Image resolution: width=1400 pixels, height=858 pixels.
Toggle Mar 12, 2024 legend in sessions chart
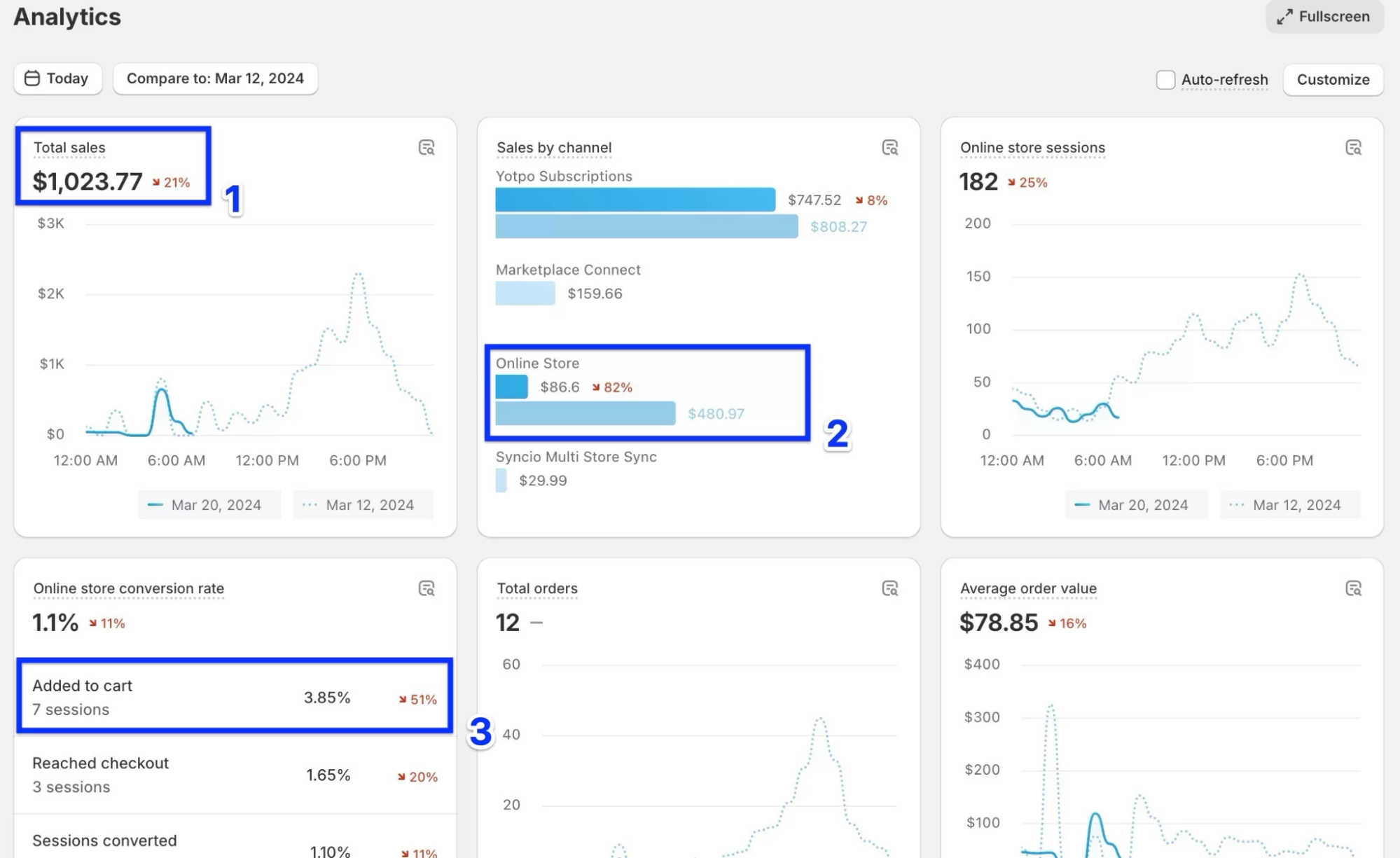coord(1289,505)
